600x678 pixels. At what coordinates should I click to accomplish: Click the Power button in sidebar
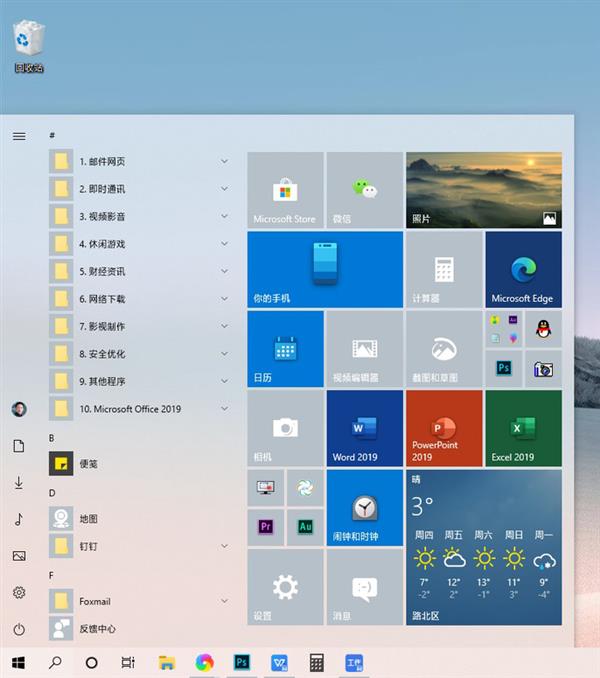[19, 629]
